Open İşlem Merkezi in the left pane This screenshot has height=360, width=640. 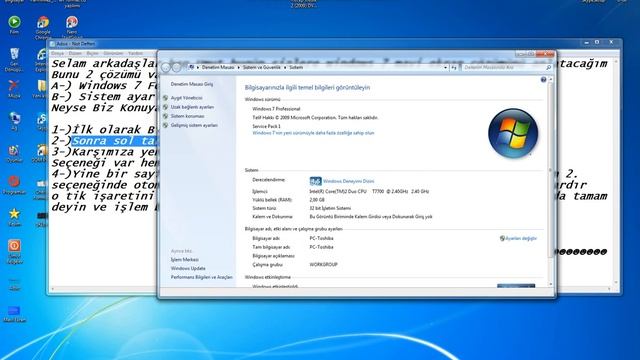(184, 260)
